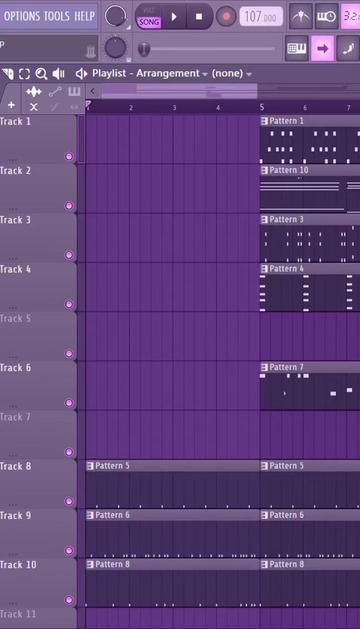This screenshot has height=629, width=360.
Task: Toggle auto-scrolling arrow button
Action: (x=322, y=49)
